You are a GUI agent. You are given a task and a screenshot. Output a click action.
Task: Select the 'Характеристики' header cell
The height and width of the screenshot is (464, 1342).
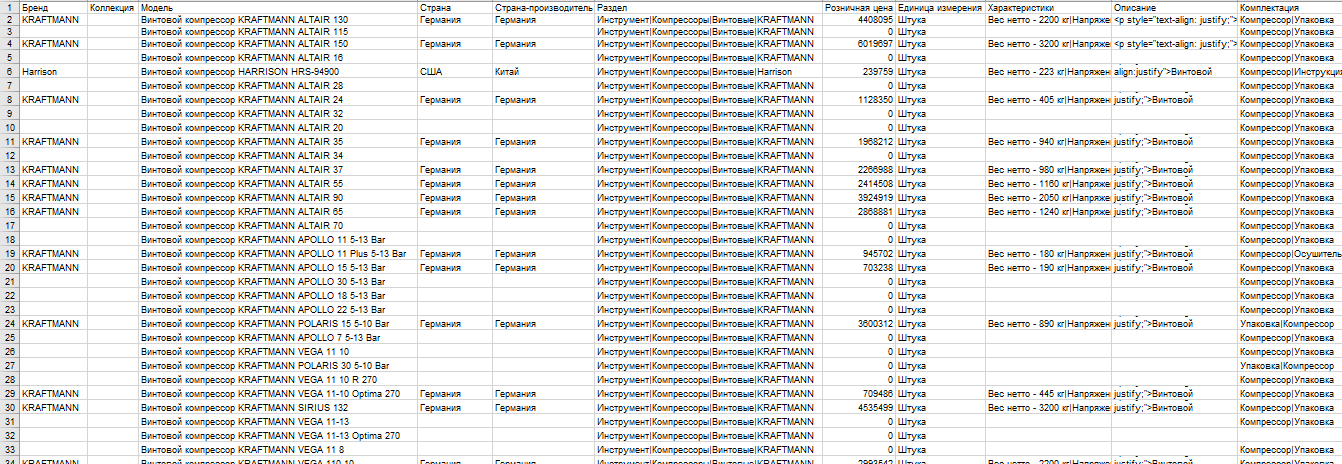[1048, 7]
